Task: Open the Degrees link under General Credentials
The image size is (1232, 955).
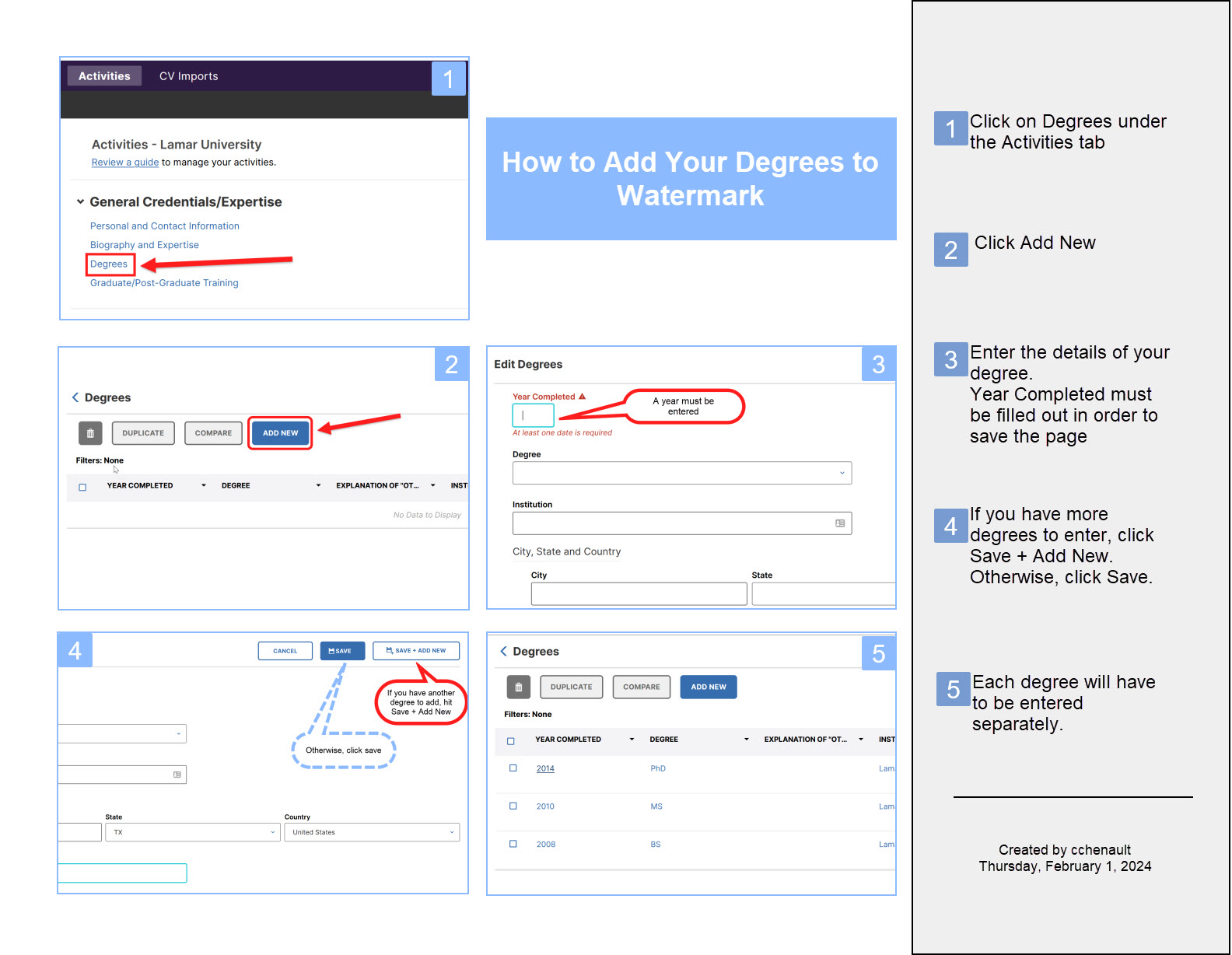Action: (109, 264)
